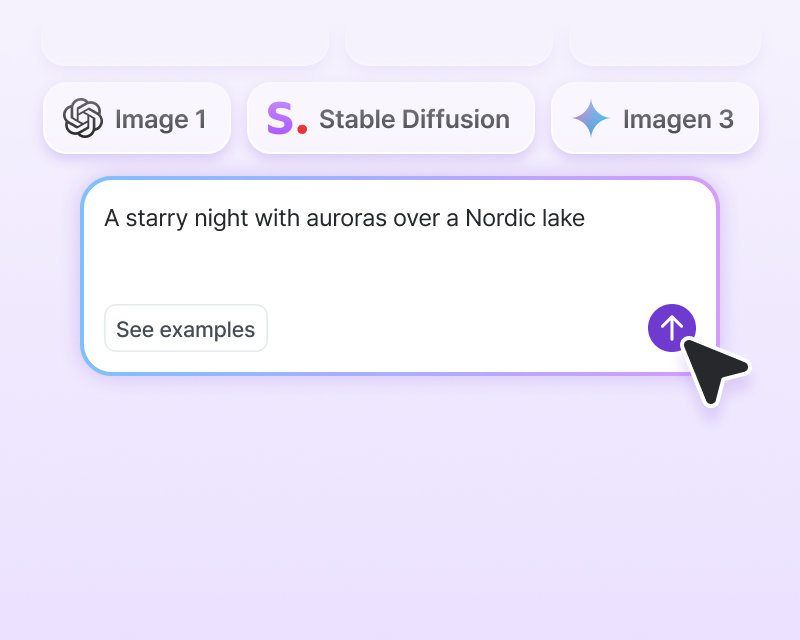Place cursor in the starry night prompt text

click(x=344, y=218)
